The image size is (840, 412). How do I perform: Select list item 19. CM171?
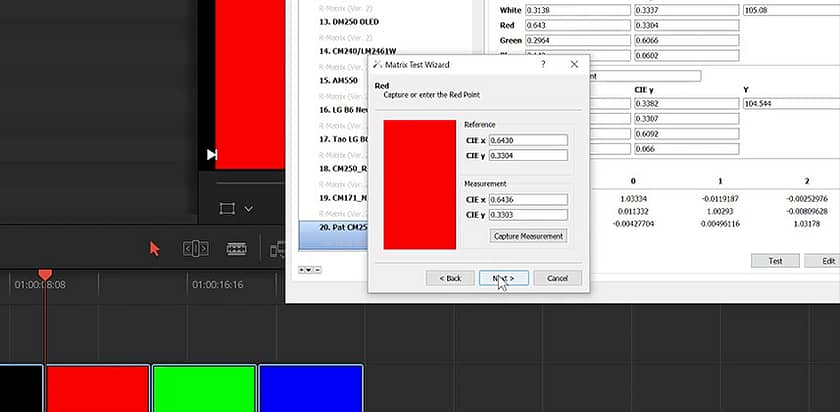(343, 198)
